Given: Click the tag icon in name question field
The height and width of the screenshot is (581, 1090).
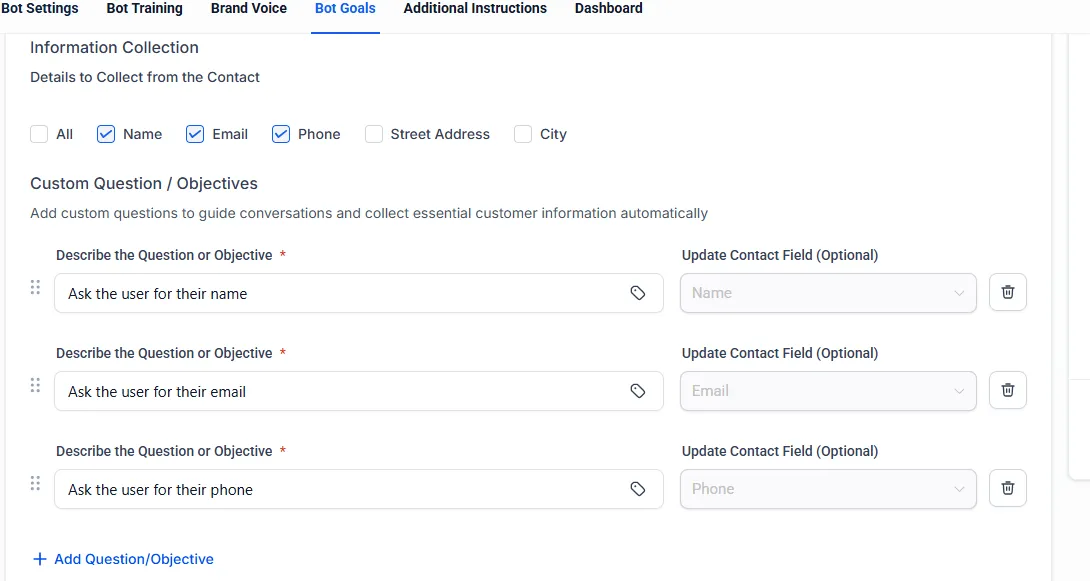Looking at the screenshot, I should pos(638,293).
